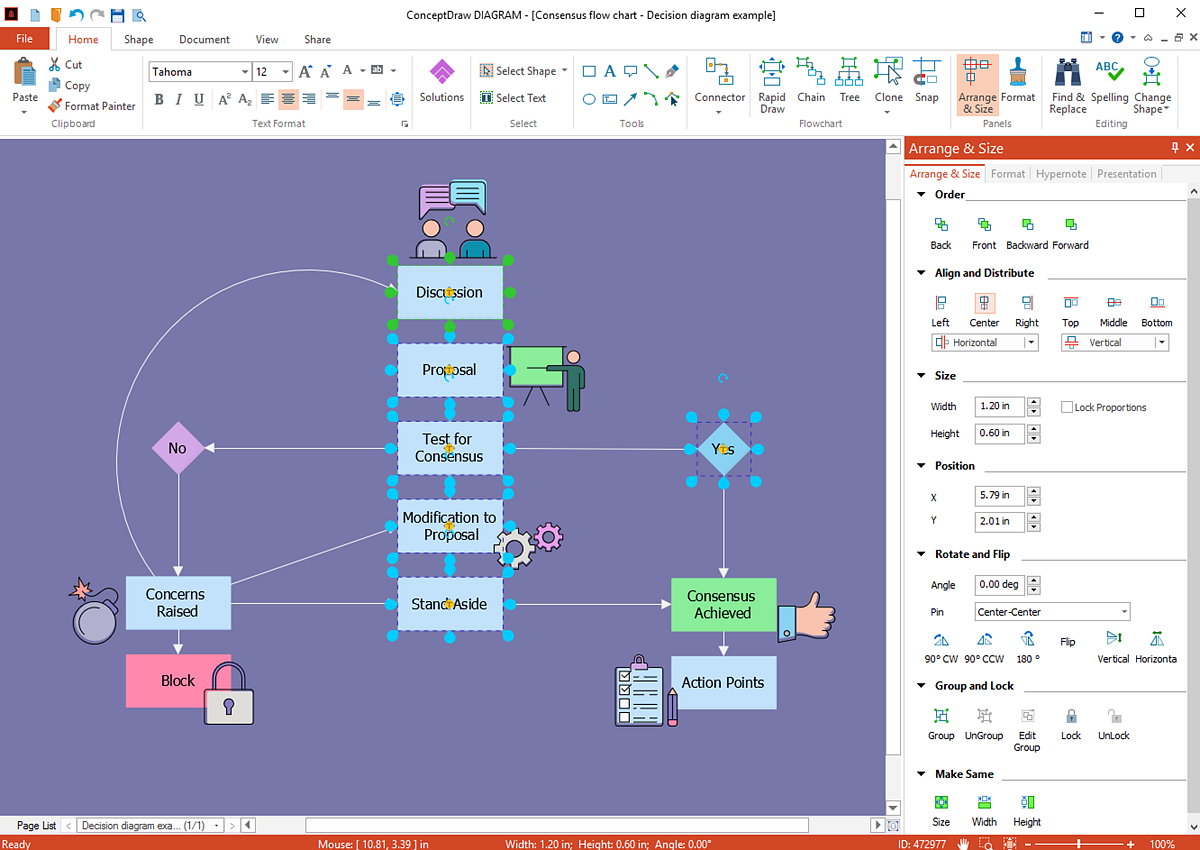This screenshot has width=1200, height=850.
Task: Align shapes to Bottom
Action: 1156,312
